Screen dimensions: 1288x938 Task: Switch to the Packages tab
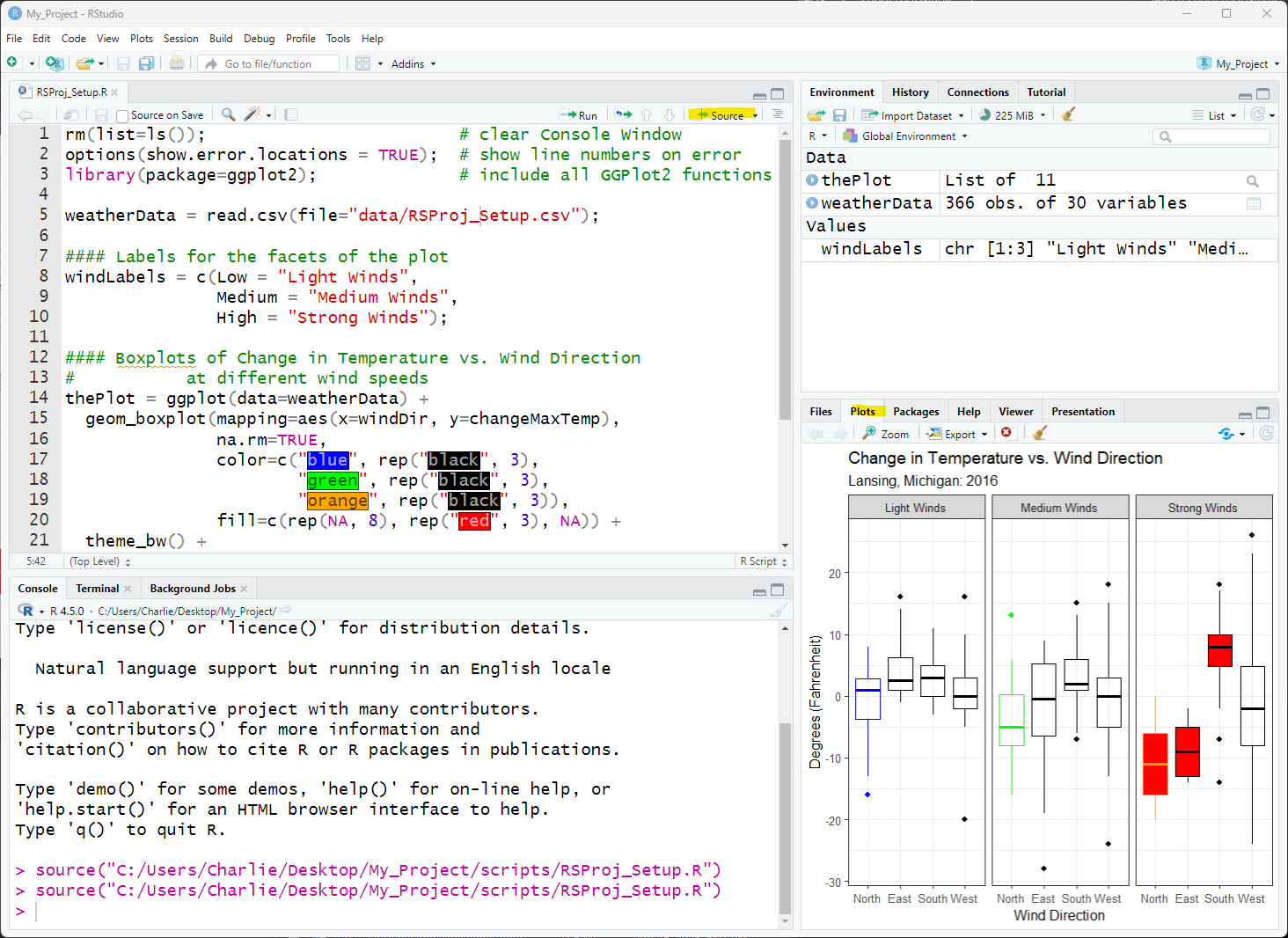tap(916, 412)
